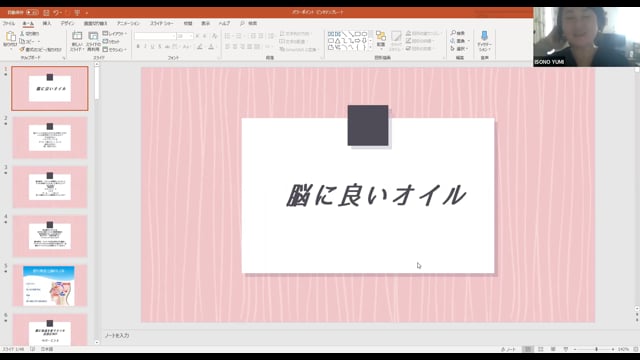640x360 pixels.
Task: Select the Home ribbon tab
Action: (28, 24)
